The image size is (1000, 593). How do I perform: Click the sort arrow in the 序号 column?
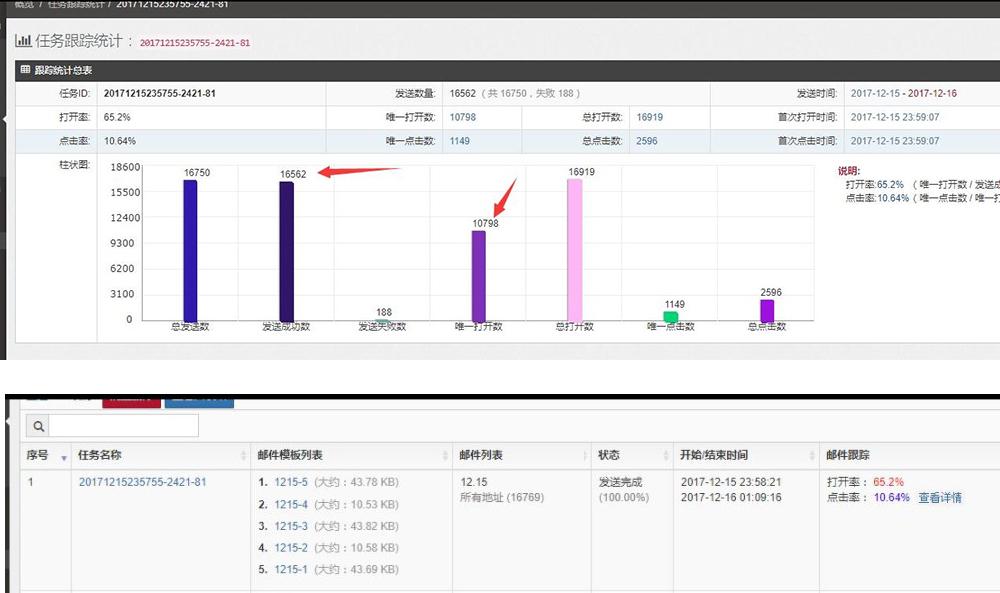(65, 456)
